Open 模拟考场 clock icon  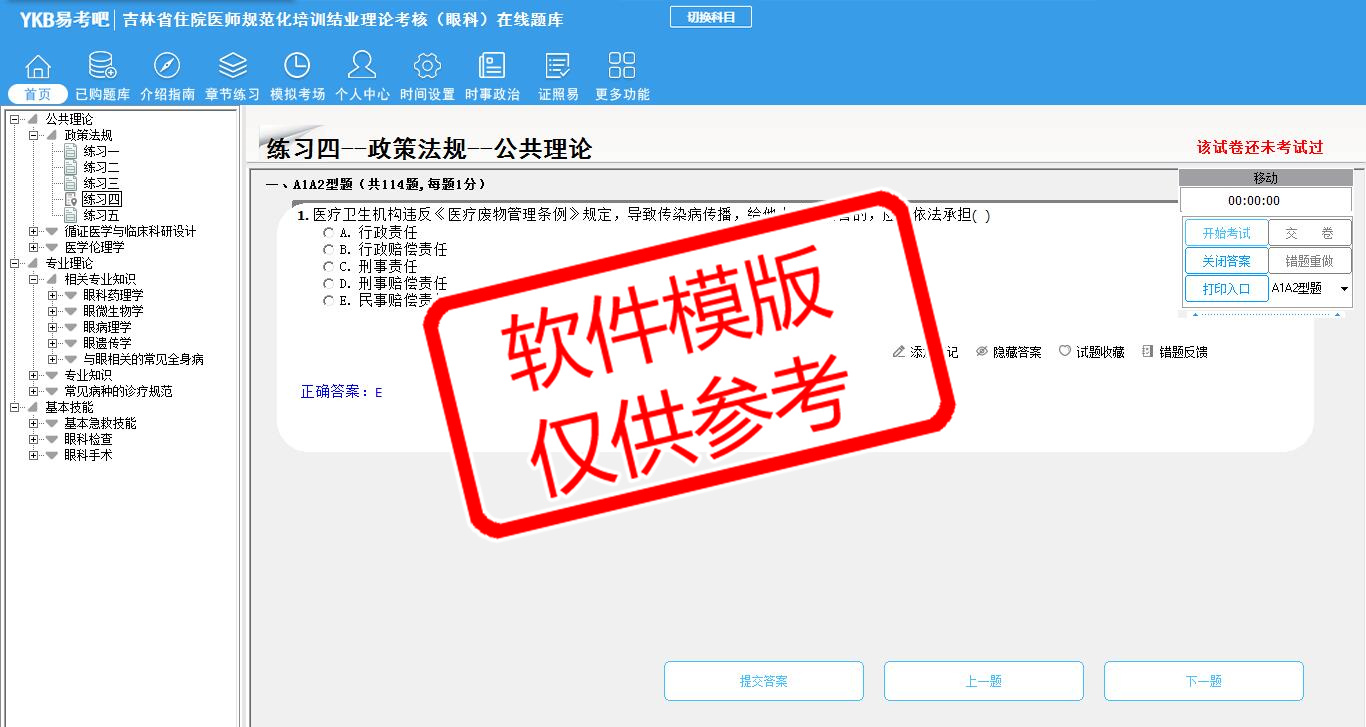[x=297, y=66]
